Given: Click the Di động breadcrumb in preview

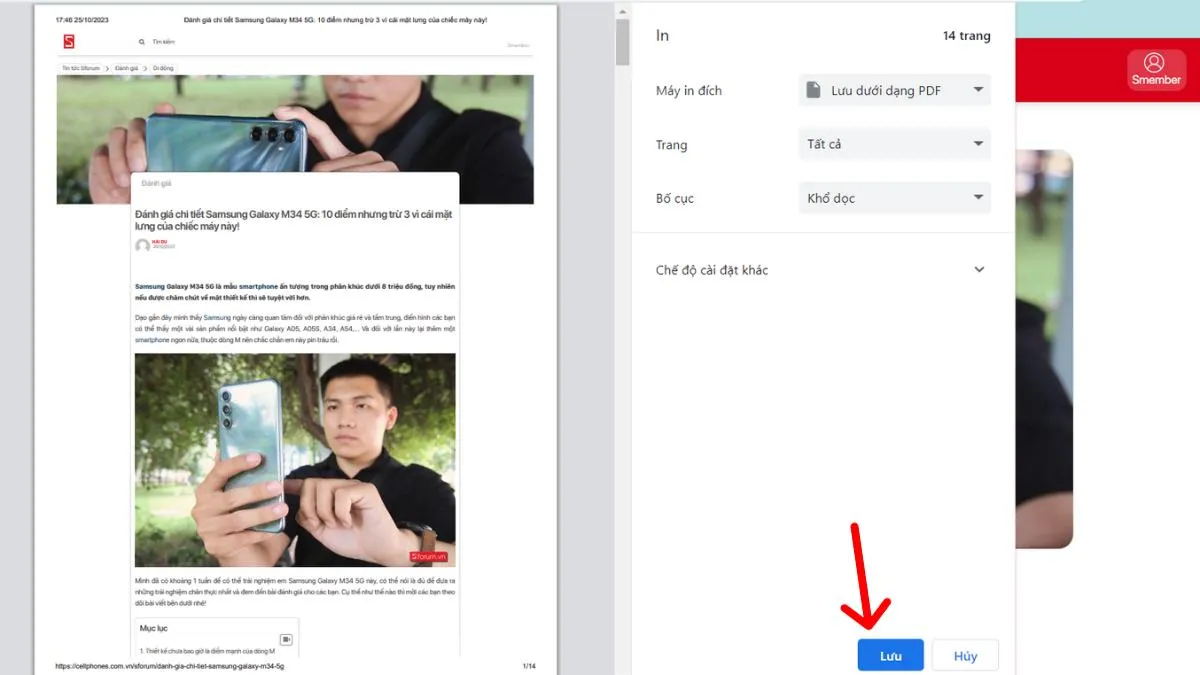Looking at the screenshot, I should click(163, 68).
